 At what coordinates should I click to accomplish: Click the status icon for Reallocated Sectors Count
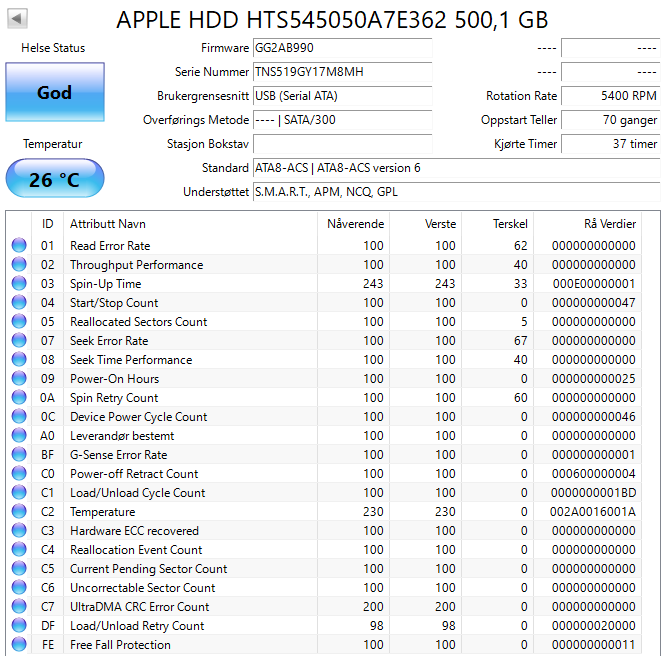(19, 322)
